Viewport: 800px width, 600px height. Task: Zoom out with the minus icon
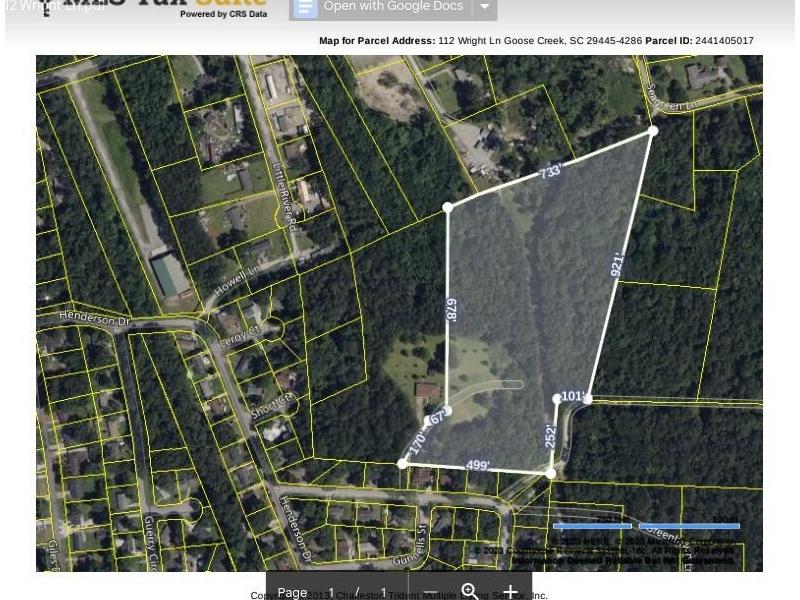point(431,593)
